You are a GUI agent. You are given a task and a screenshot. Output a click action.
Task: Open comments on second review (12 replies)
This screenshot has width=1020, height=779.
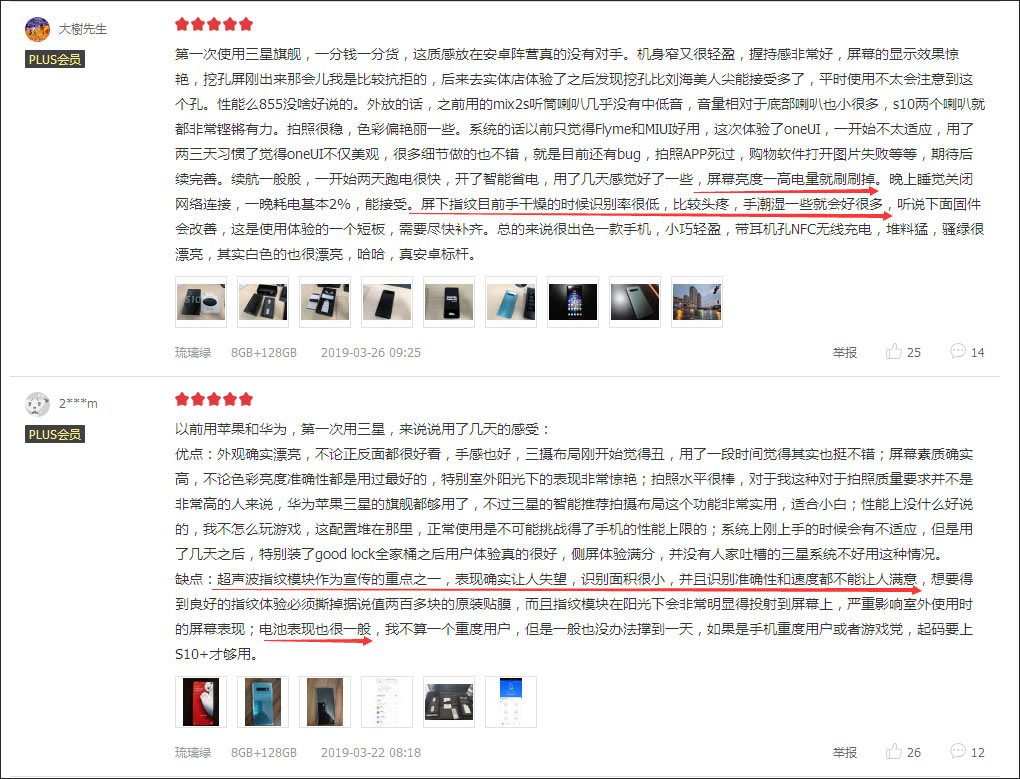pyautogui.click(x=967, y=752)
